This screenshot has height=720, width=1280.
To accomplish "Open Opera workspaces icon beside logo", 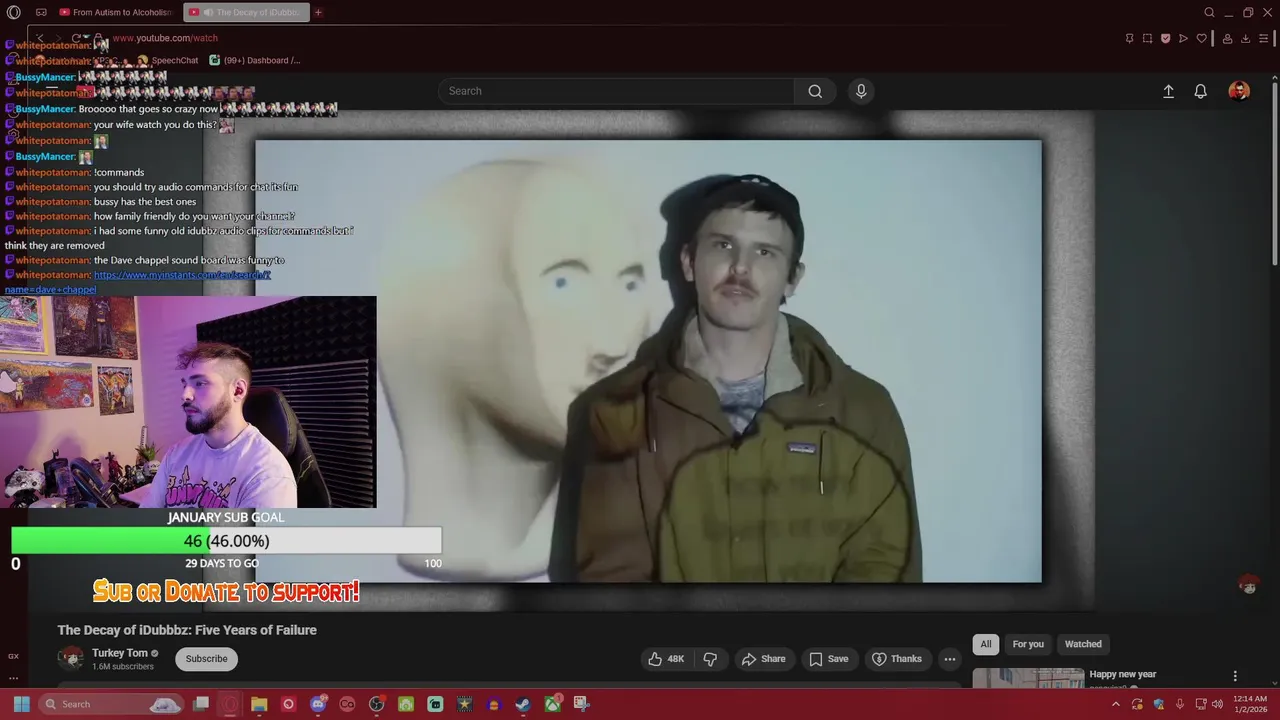I will [x=41, y=12].
